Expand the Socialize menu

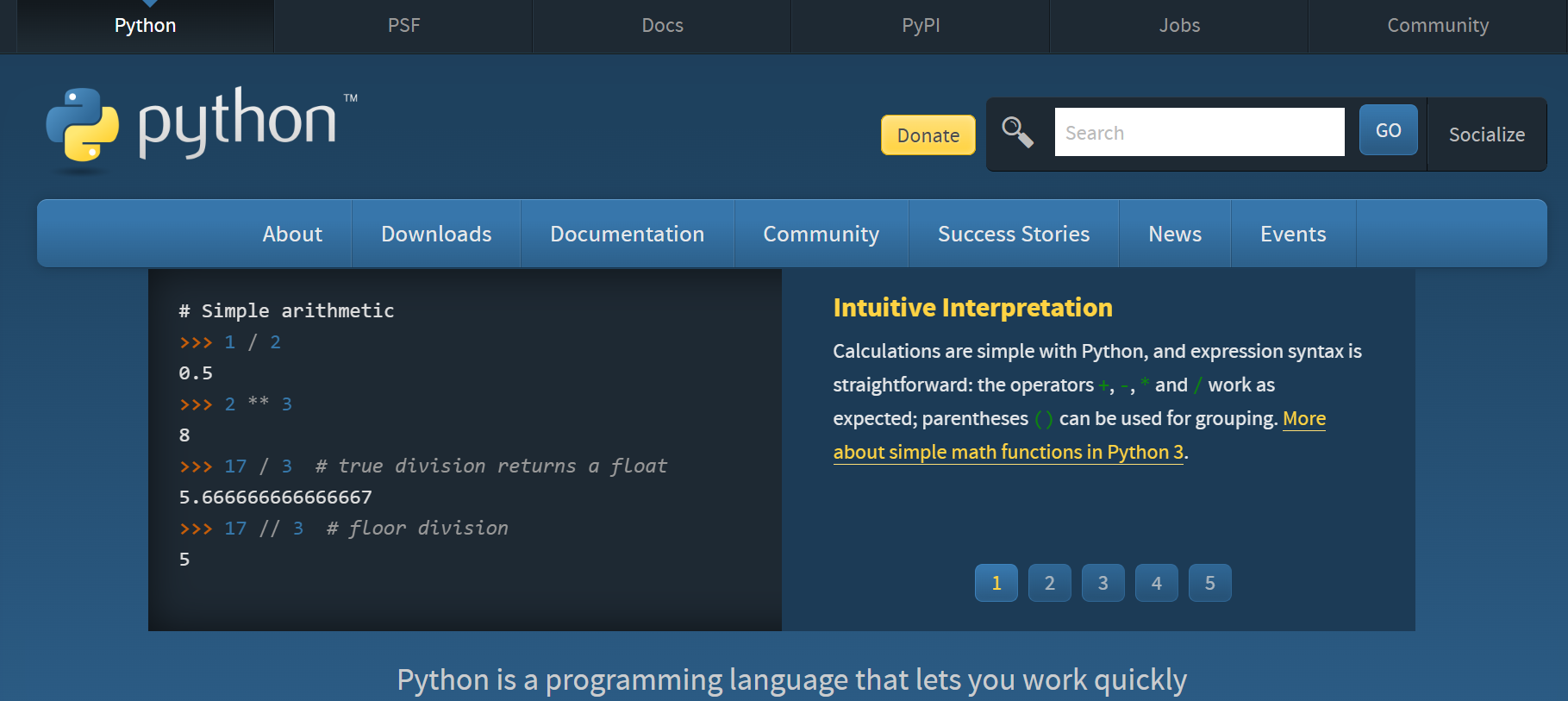click(x=1487, y=135)
